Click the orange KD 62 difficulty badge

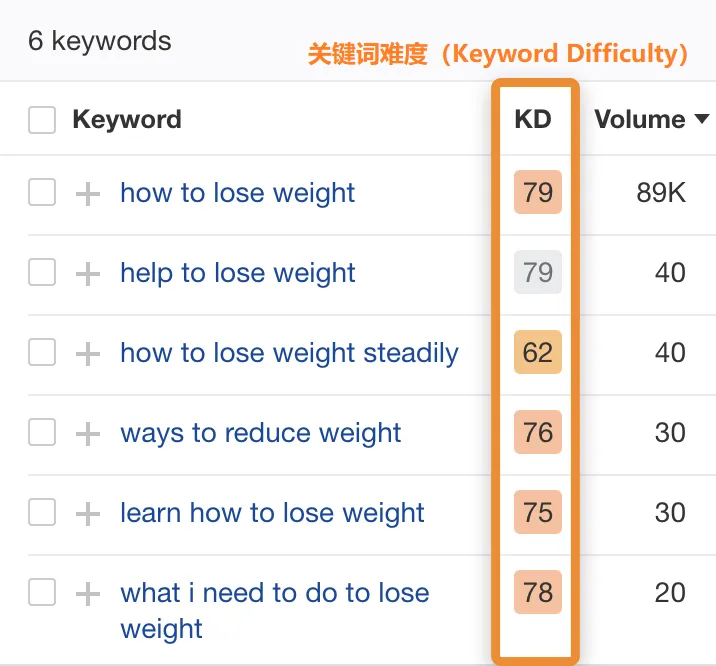point(538,353)
